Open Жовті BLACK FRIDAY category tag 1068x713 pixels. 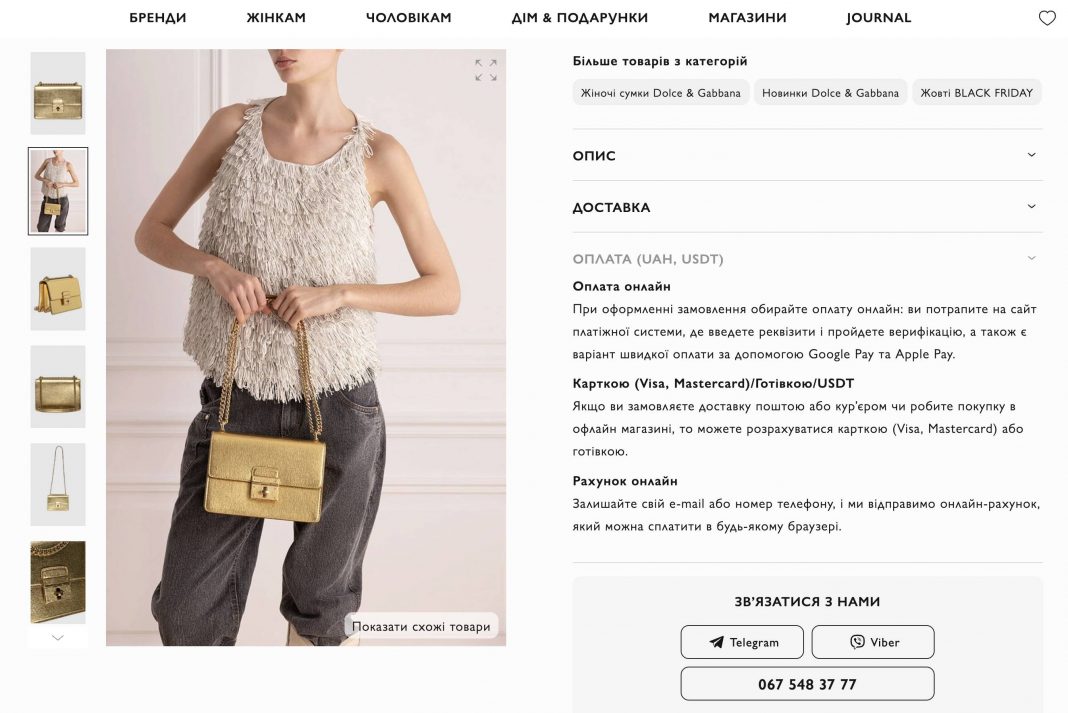[x=976, y=93]
